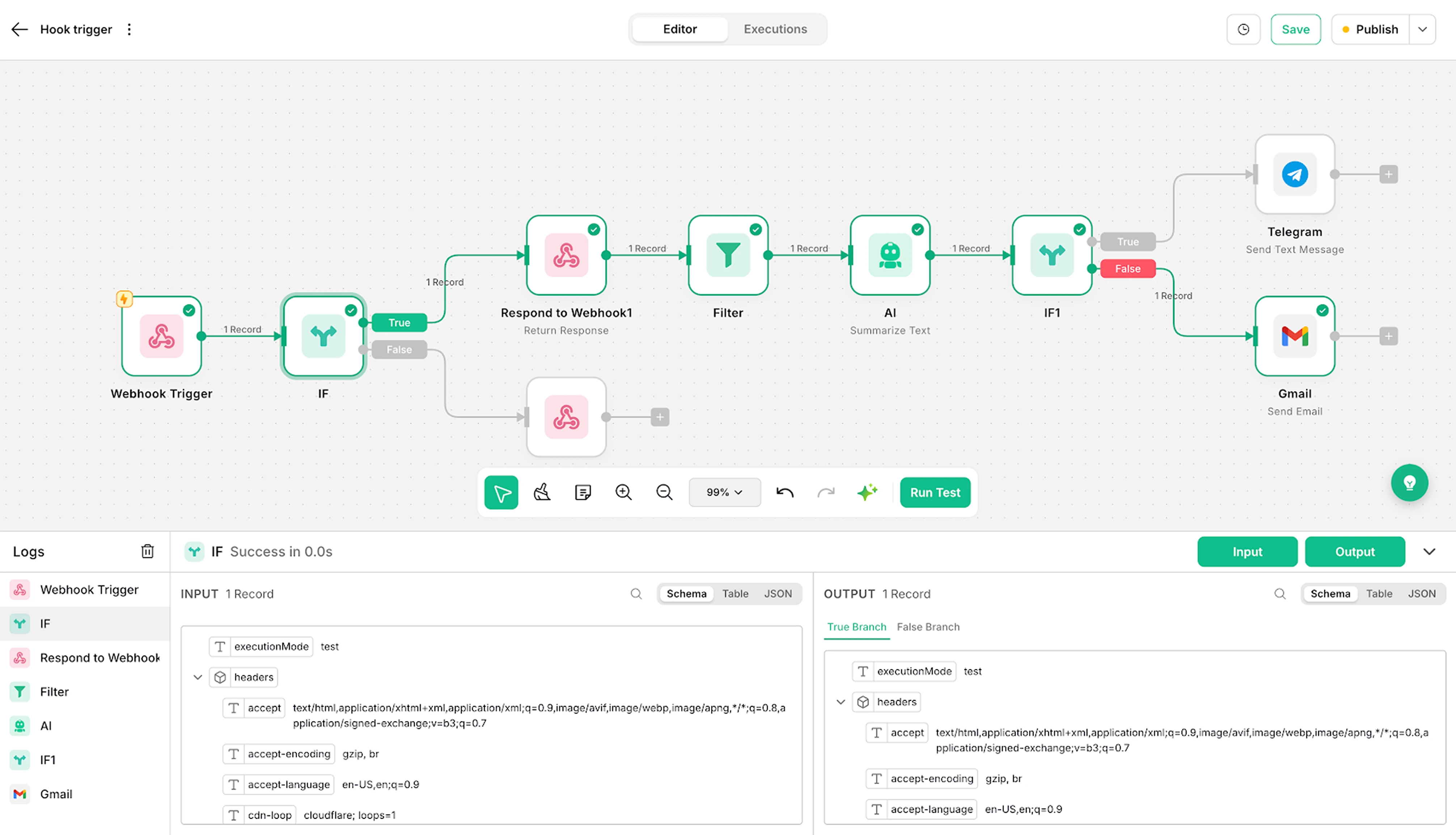
Task: Select the Gmail node on canvas
Action: [x=1295, y=336]
